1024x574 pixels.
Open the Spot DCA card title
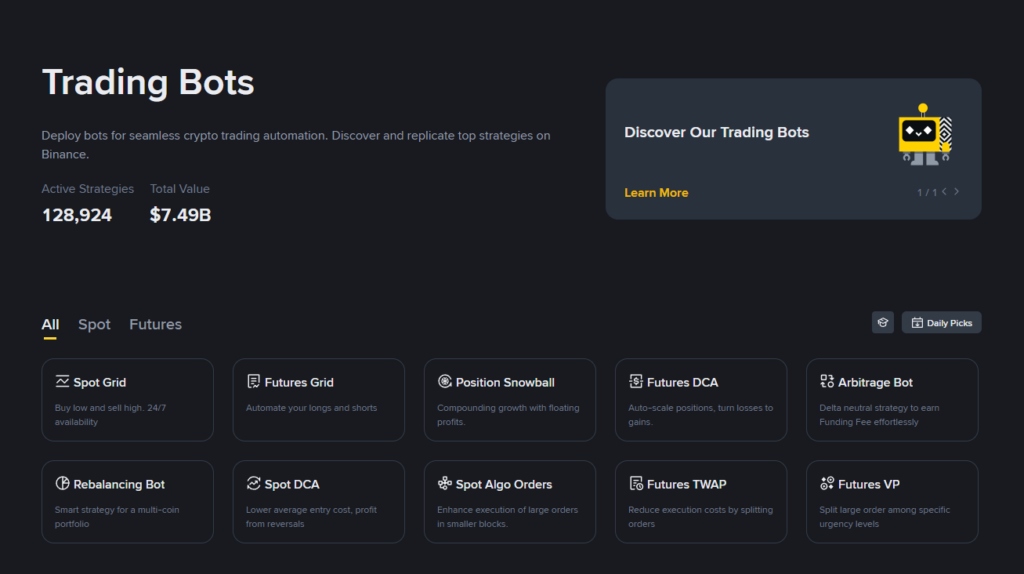click(x=292, y=485)
